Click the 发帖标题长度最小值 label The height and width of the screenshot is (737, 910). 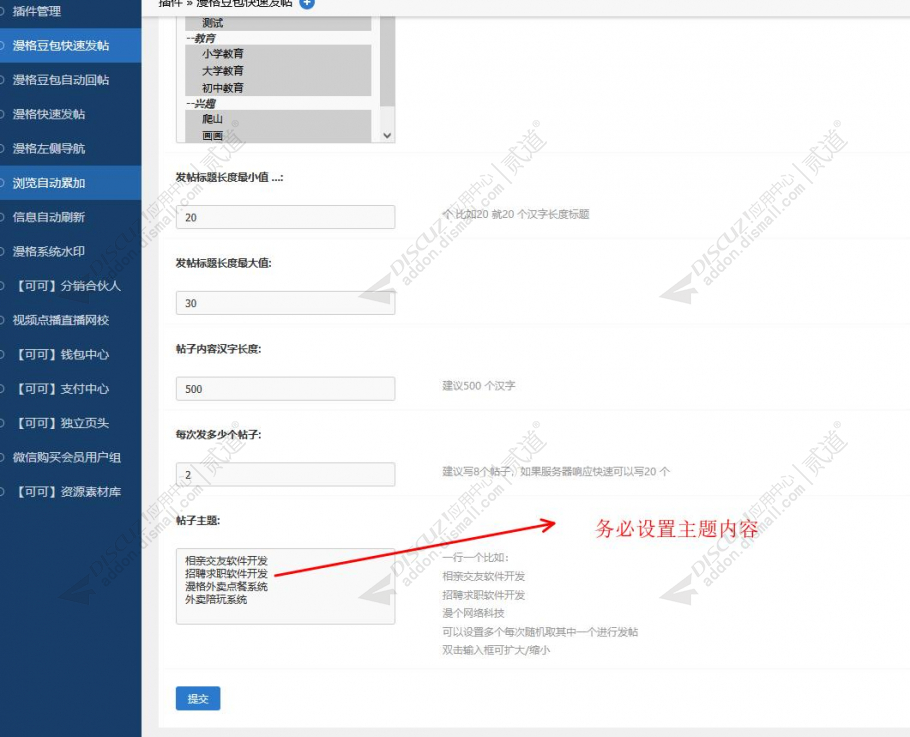229,177
